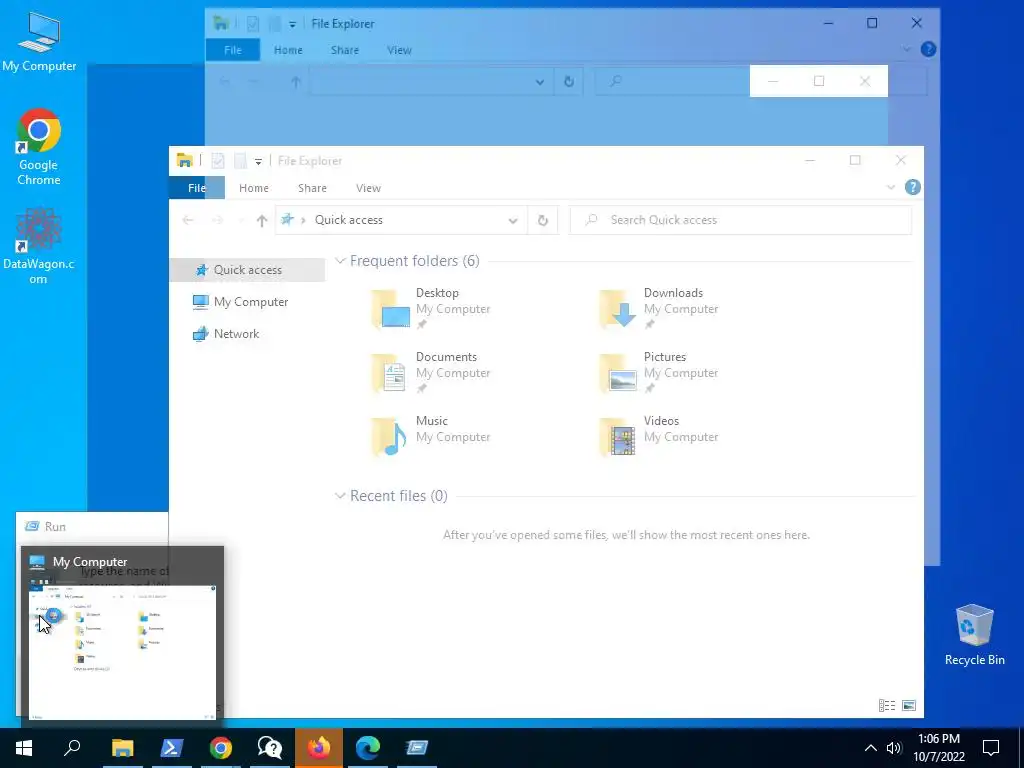Viewport: 1024px width, 768px height.
Task: Open the My Computer desktop icon
Action: pos(39,42)
